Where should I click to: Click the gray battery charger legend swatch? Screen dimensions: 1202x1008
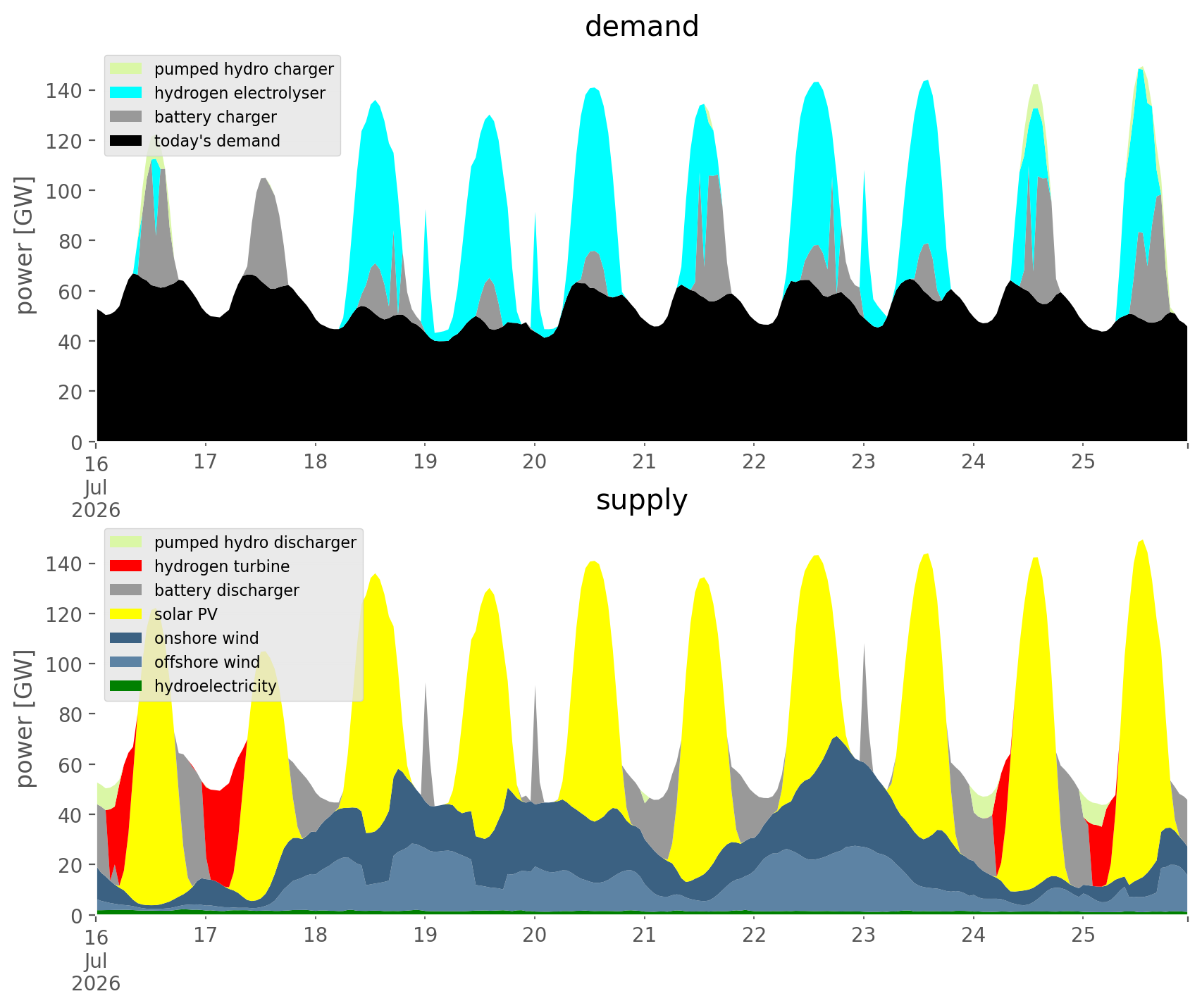tap(127, 117)
